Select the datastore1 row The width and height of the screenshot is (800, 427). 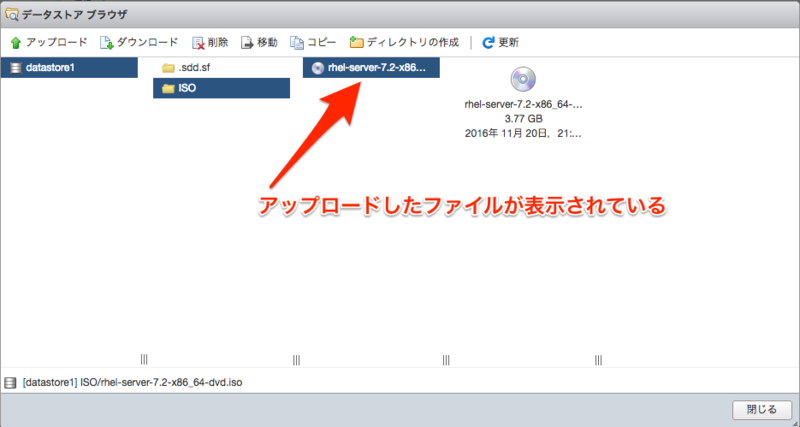pos(69,67)
